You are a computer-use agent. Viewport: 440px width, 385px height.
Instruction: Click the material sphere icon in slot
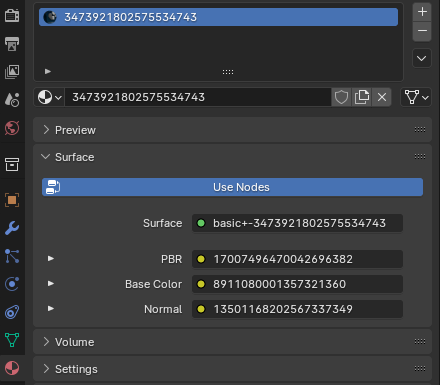pos(50,17)
